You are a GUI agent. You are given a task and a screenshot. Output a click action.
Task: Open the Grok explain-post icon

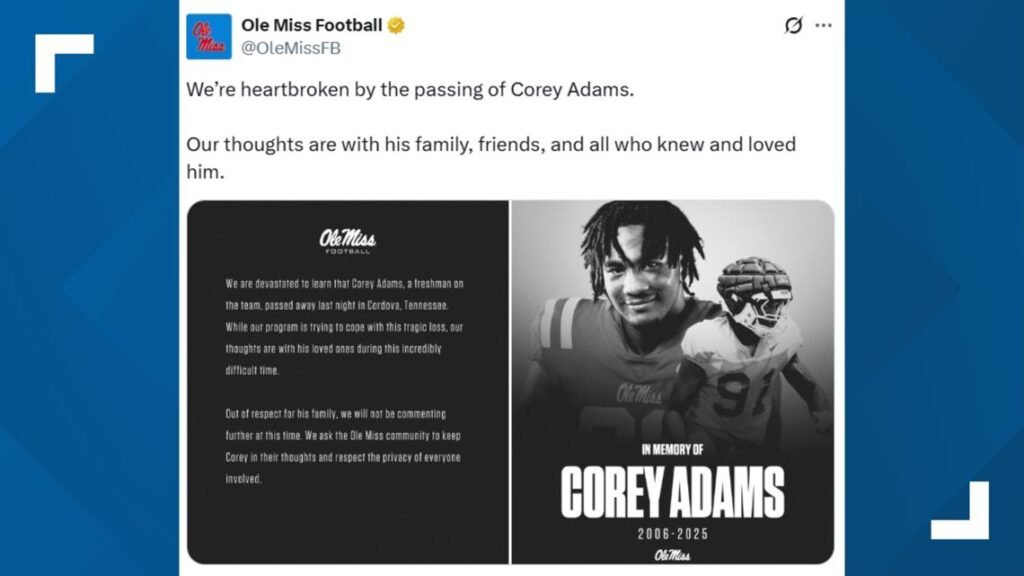(x=793, y=25)
